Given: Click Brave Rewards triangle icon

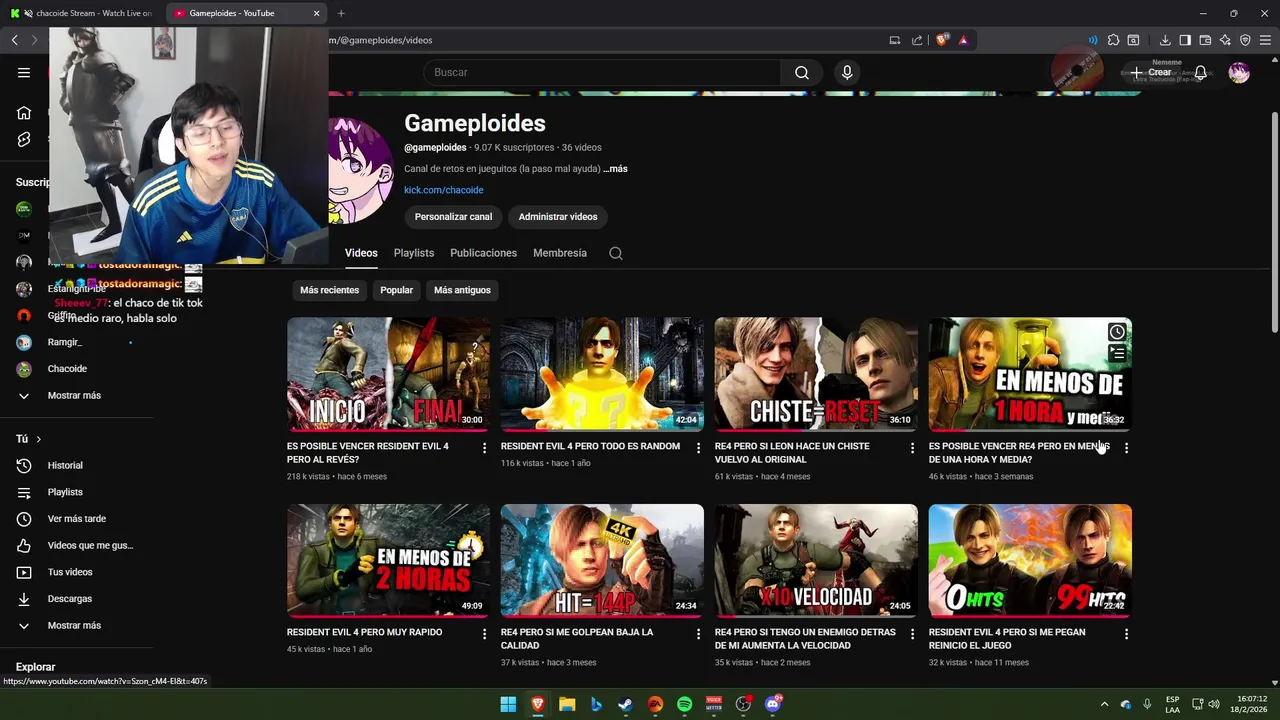Looking at the screenshot, I should 963,40.
